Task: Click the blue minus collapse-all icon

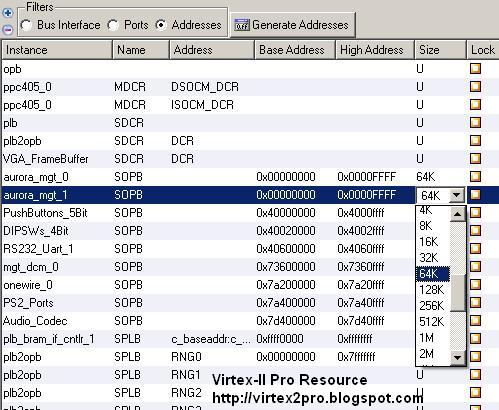Action: pyautogui.click(x=8, y=30)
